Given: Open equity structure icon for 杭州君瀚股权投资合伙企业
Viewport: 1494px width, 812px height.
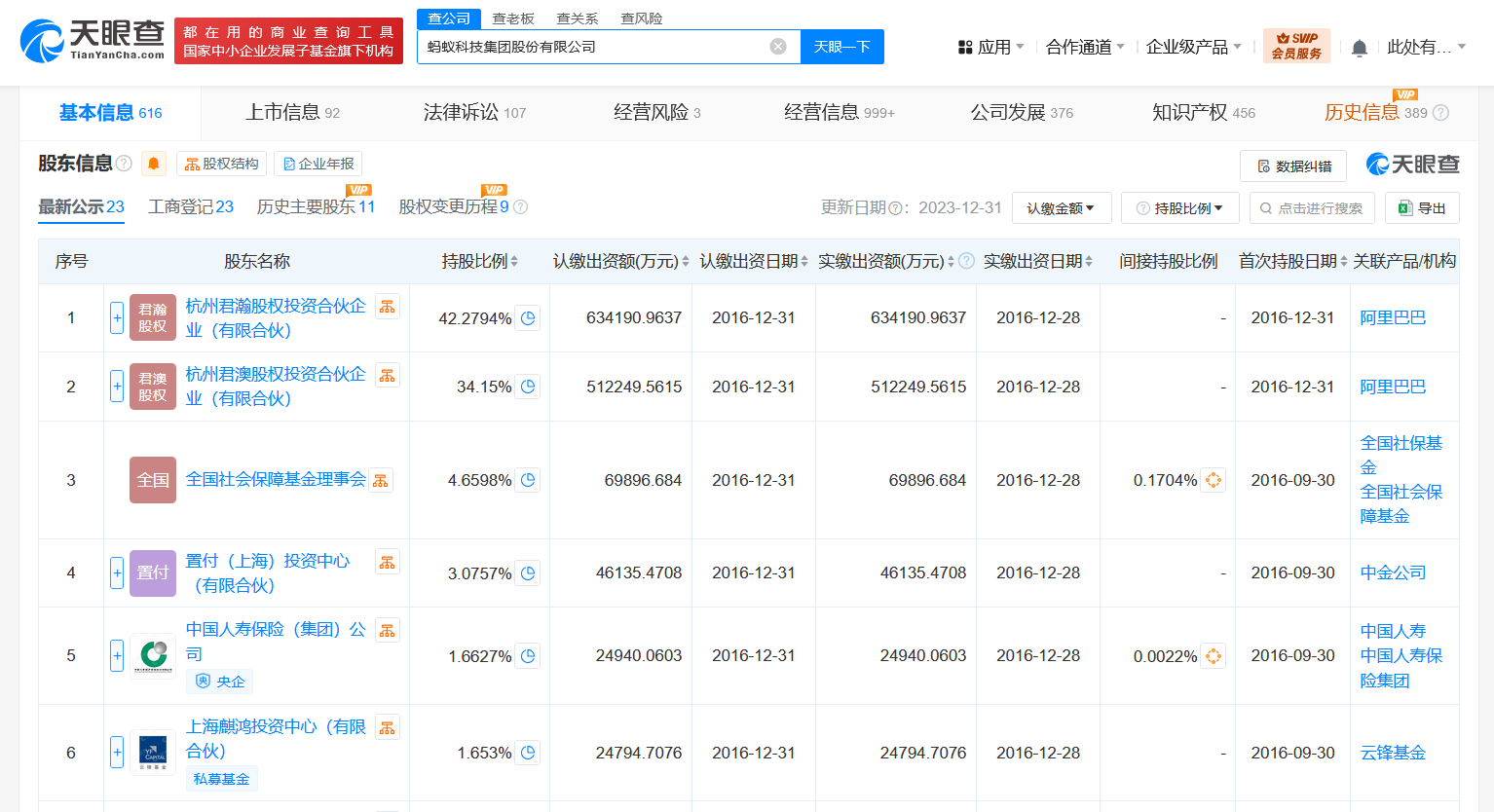Looking at the screenshot, I should (388, 307).
